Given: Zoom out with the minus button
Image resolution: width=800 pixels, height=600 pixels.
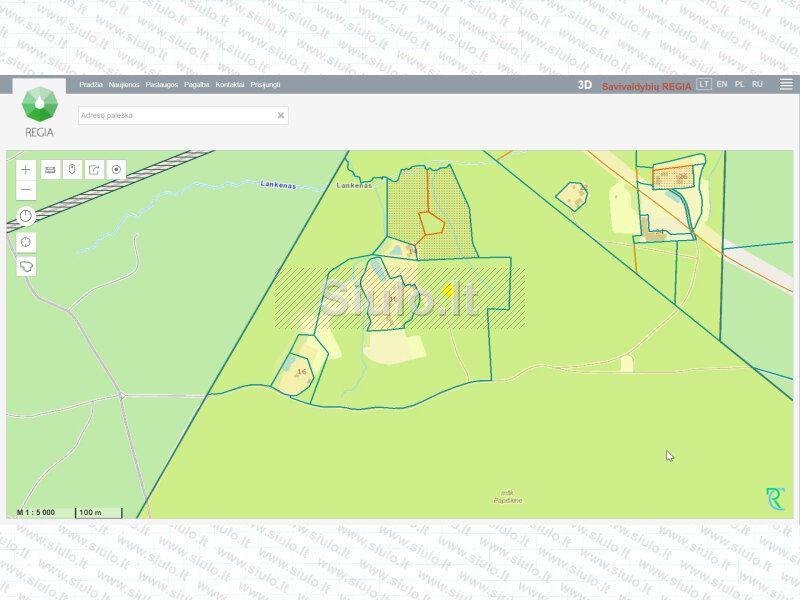Looking at the screenshot, I should [26, 190].
